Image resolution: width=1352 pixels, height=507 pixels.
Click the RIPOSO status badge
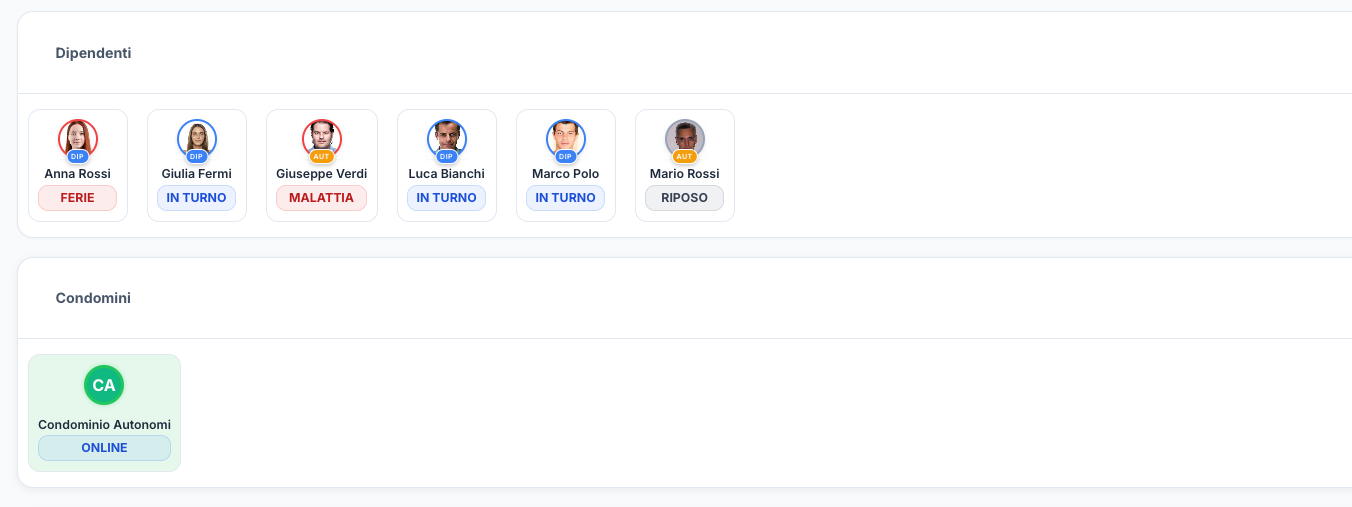click(x=685, y=198)
